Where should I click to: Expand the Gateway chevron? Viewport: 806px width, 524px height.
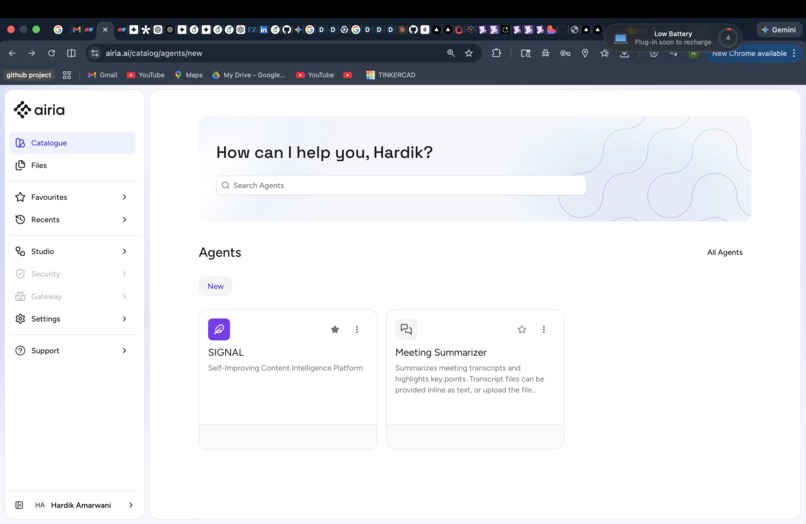[x=124, y=296]
